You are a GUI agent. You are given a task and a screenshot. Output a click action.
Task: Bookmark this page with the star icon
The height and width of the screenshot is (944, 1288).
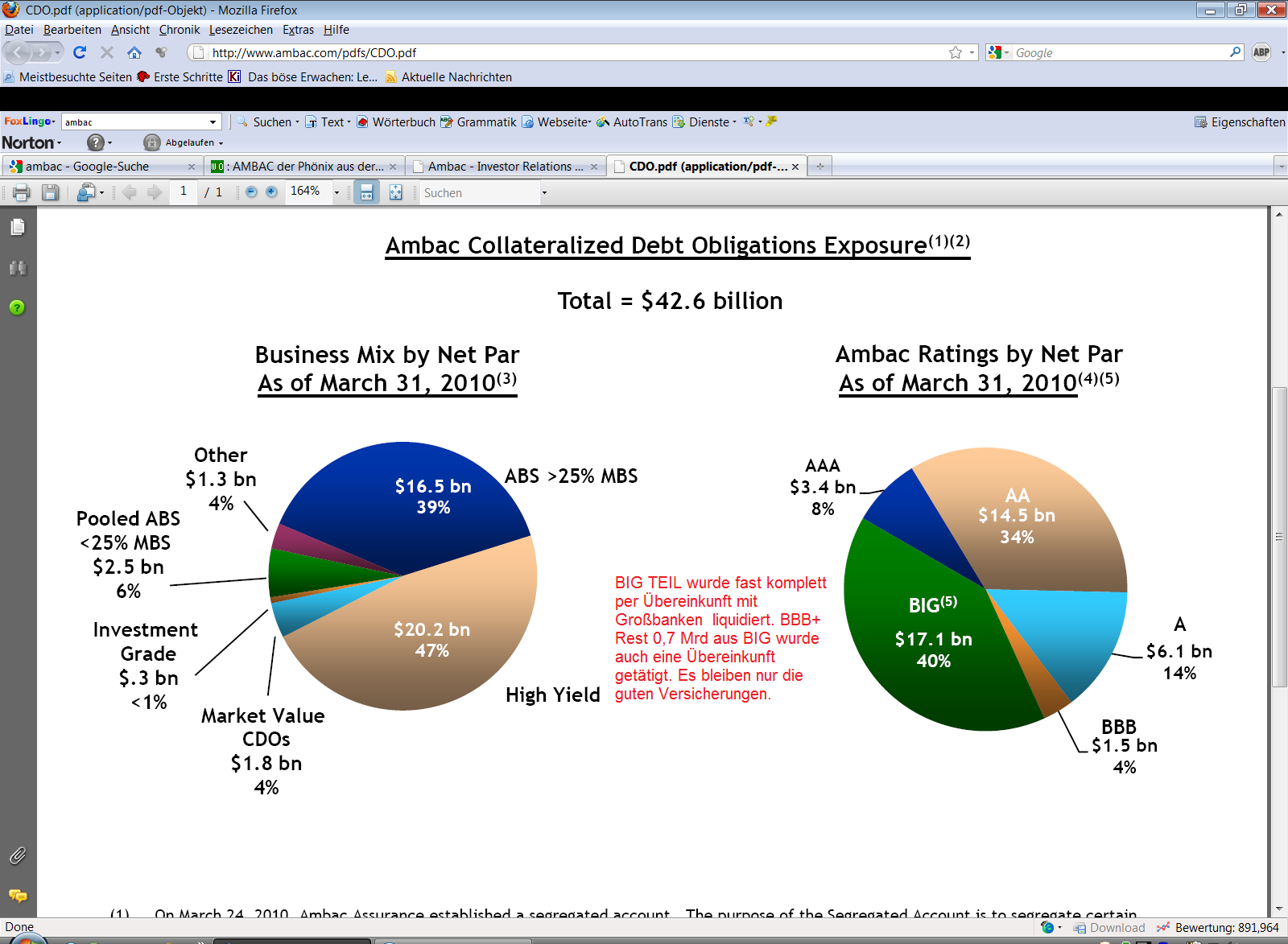956,52
